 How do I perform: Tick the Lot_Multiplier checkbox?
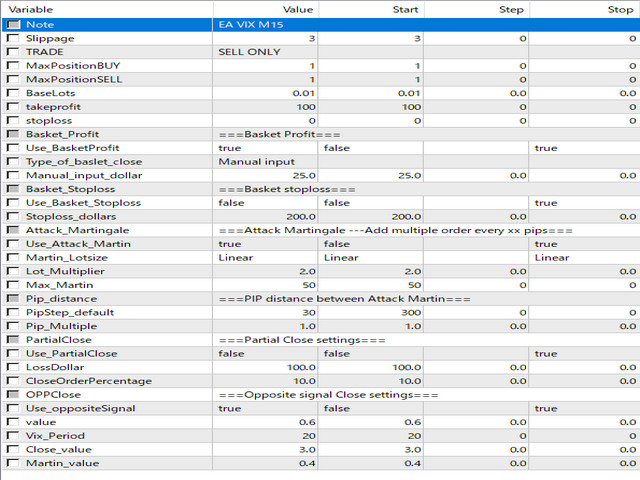pyautogui.click(x=13, y=271)
